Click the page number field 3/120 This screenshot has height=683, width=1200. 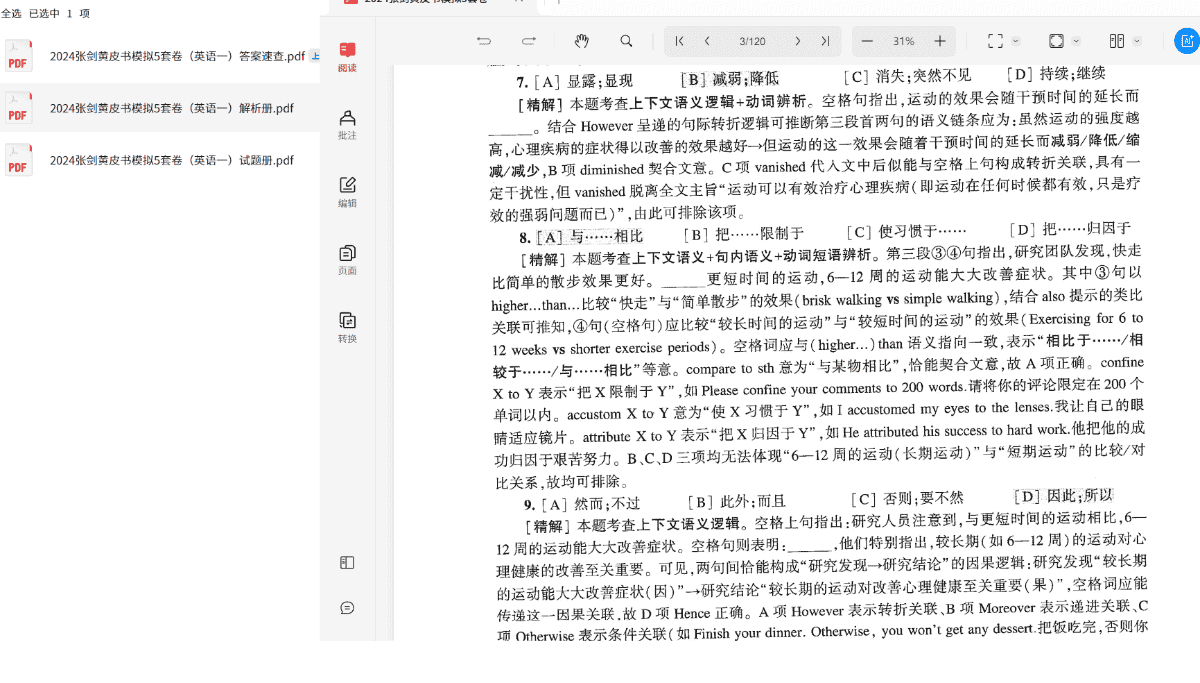tap(752, 41)
